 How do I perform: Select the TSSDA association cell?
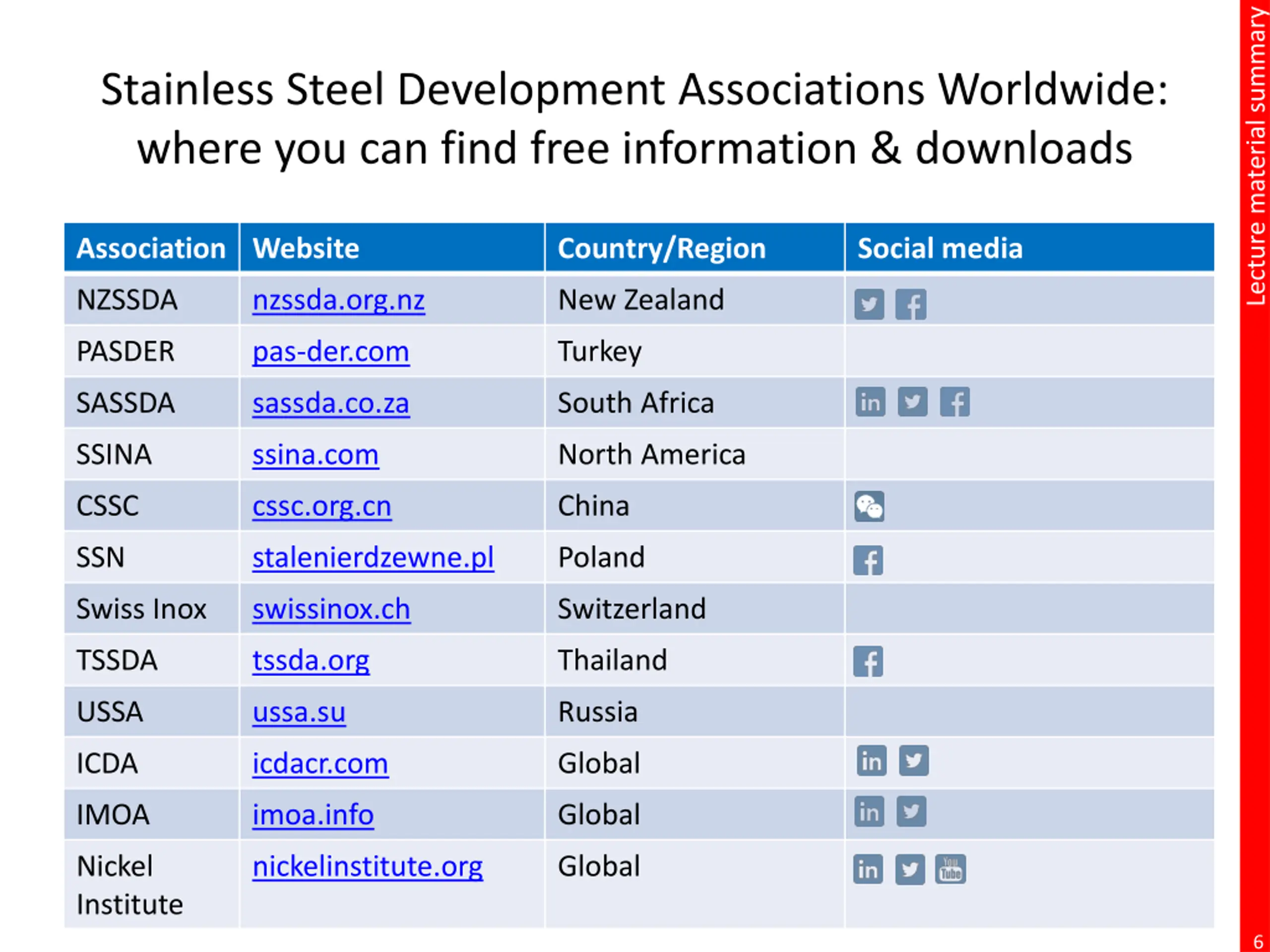point(152,661)
